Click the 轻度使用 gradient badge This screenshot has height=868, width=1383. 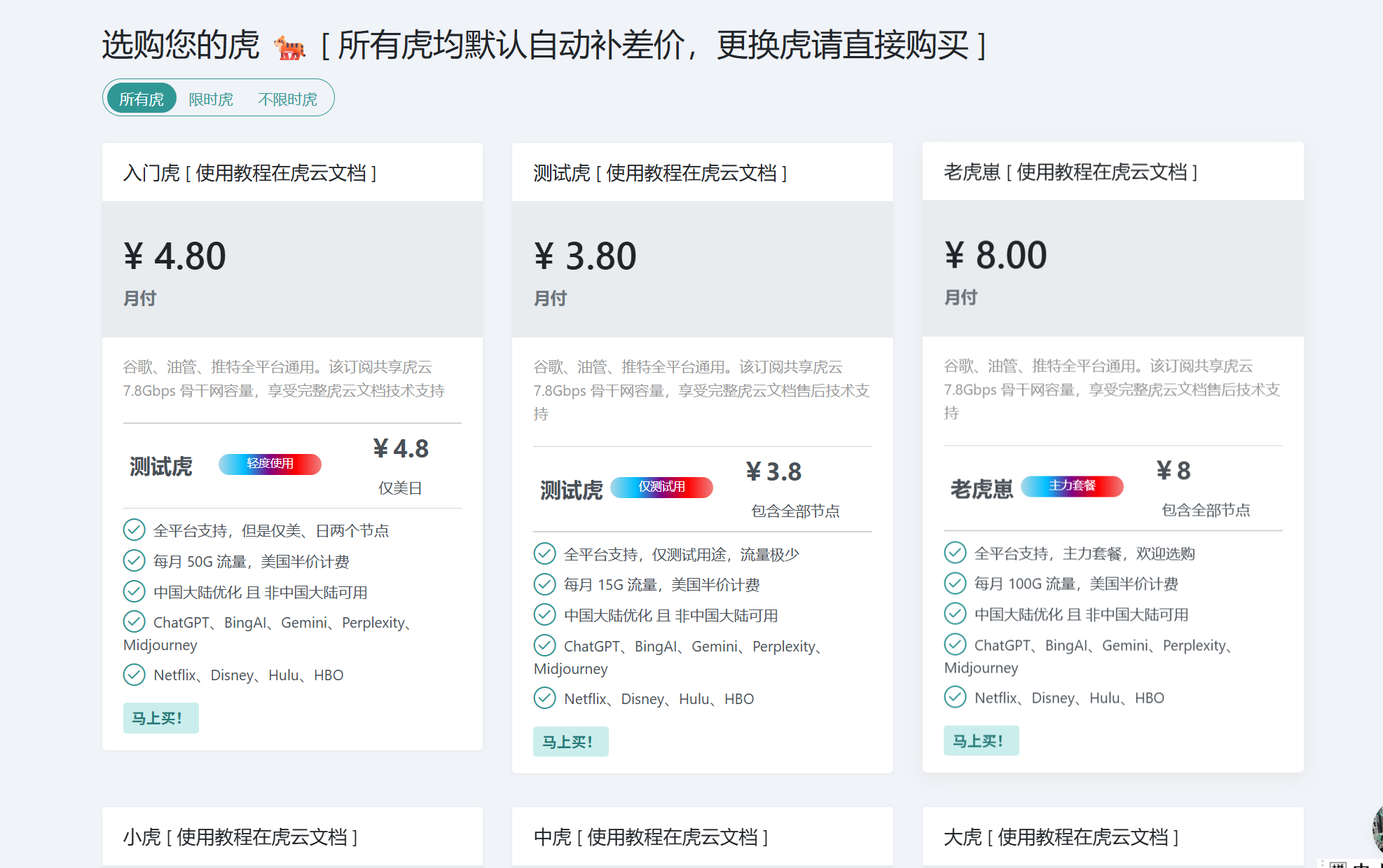270,464
